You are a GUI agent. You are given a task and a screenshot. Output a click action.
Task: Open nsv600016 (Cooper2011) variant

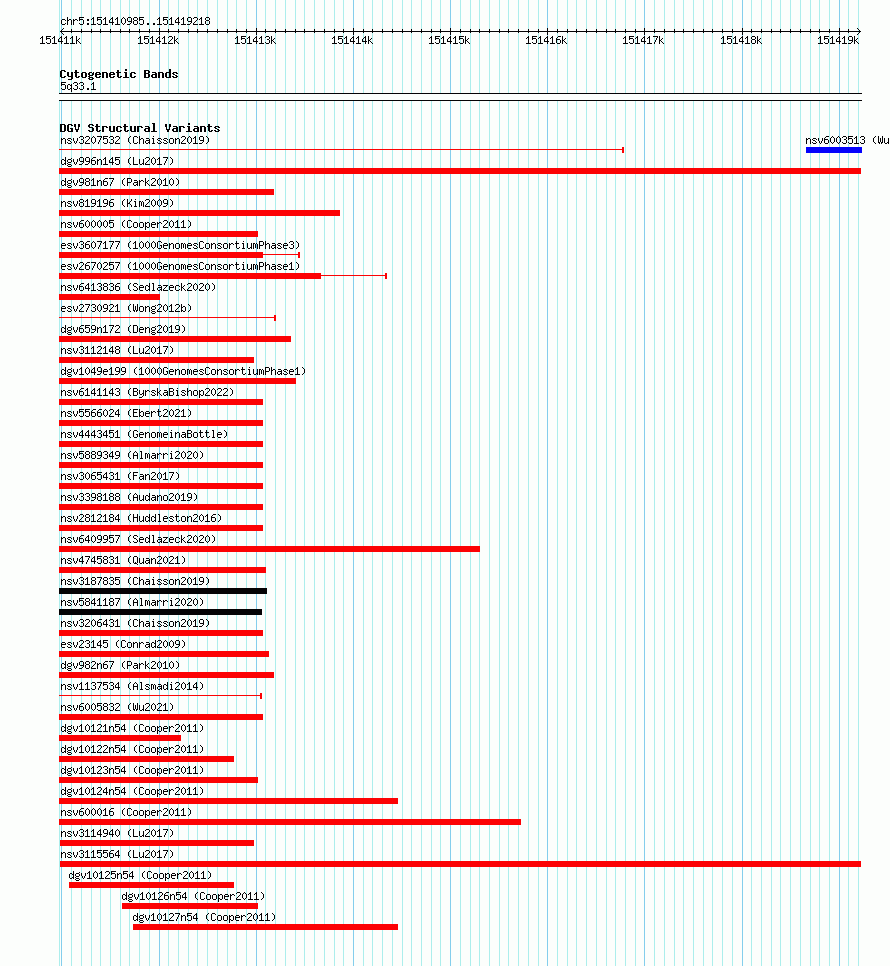coord(126,812)
